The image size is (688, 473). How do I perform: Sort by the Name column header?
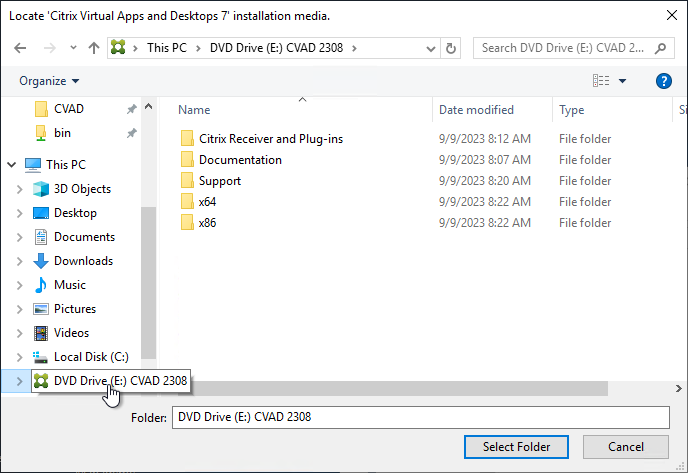tap(194, 110)
